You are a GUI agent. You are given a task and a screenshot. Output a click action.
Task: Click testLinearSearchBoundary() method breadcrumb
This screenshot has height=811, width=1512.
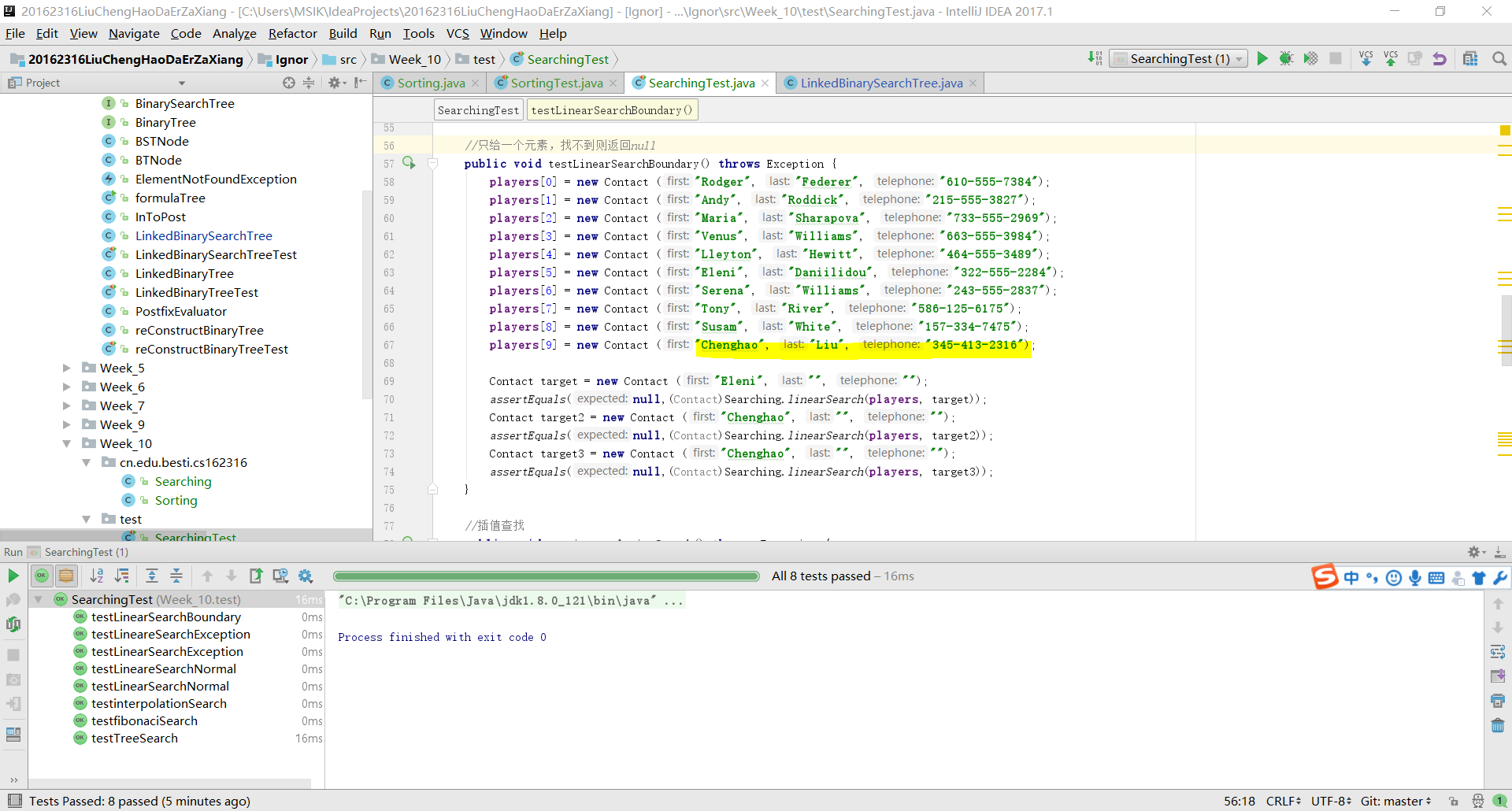(612, 110)
